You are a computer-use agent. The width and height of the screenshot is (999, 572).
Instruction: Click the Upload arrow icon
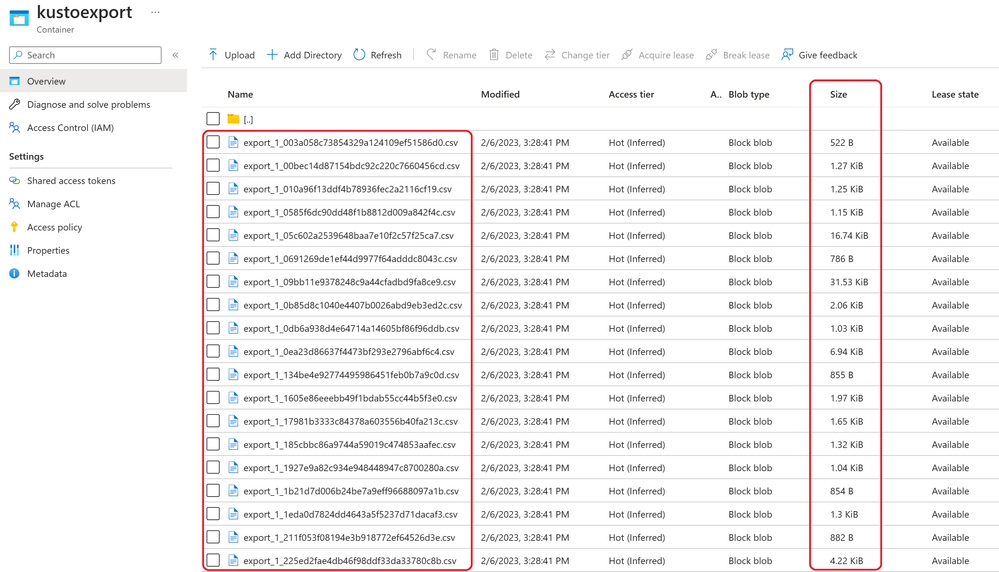(x=213, y=55)
